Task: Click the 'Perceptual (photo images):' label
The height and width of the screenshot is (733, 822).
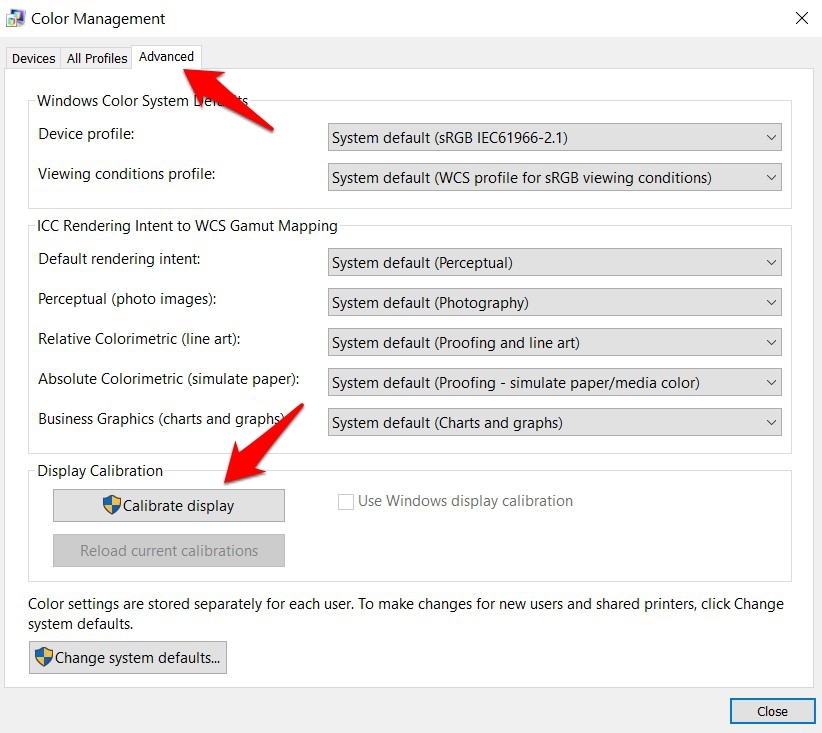Action: click(127, 299)
